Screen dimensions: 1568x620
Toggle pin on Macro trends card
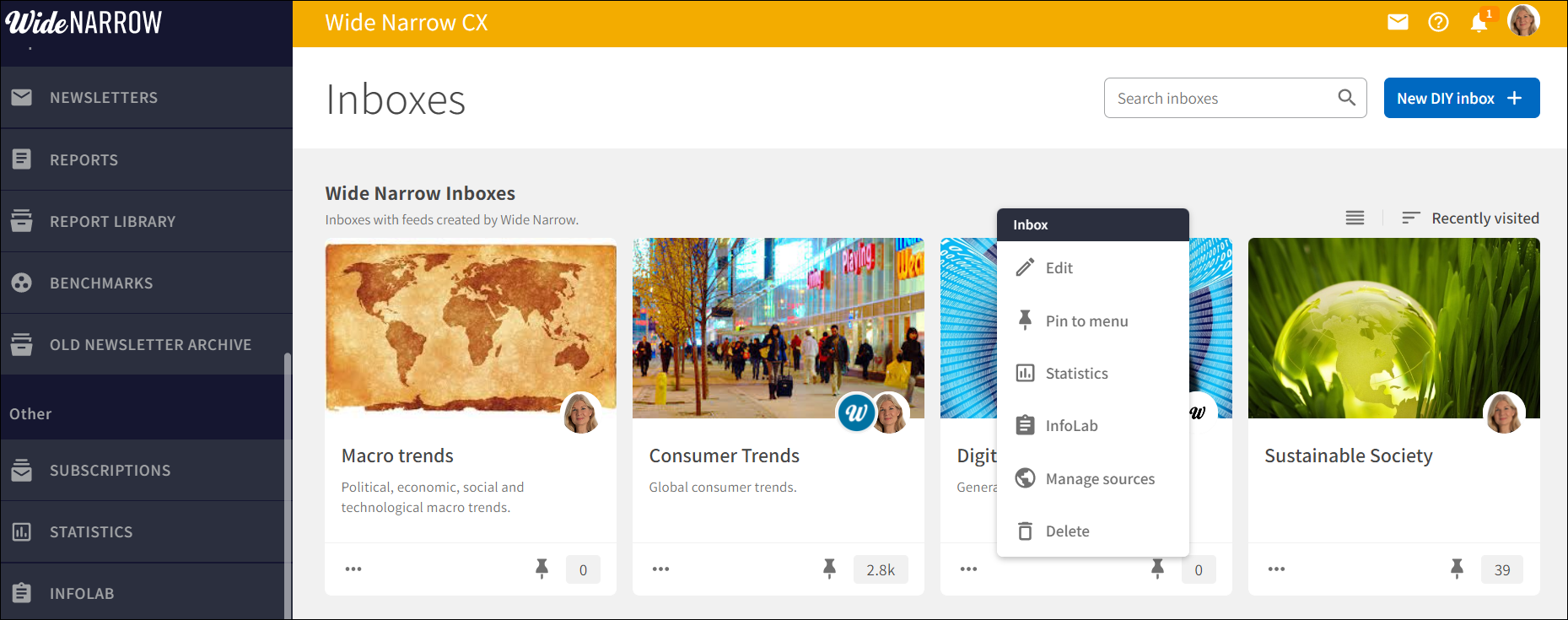point(542,569)
